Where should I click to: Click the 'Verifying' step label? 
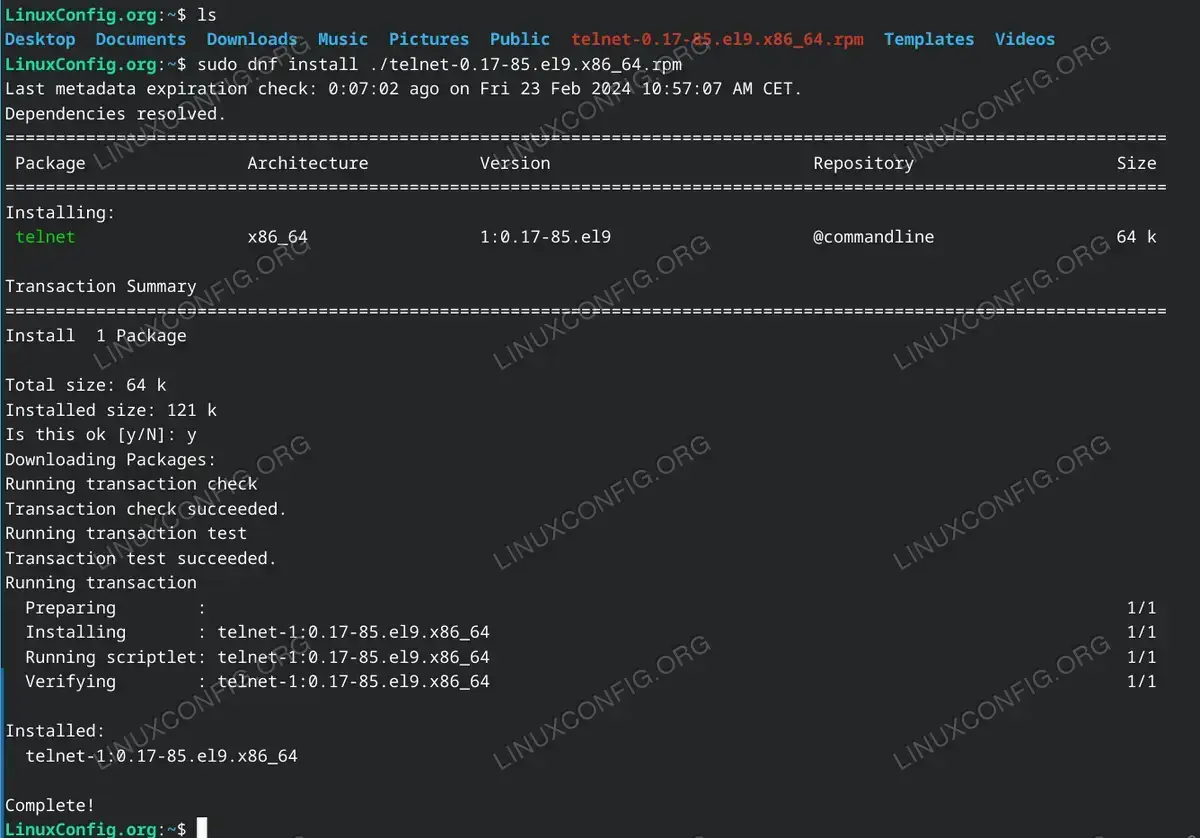tap(70, 681)
